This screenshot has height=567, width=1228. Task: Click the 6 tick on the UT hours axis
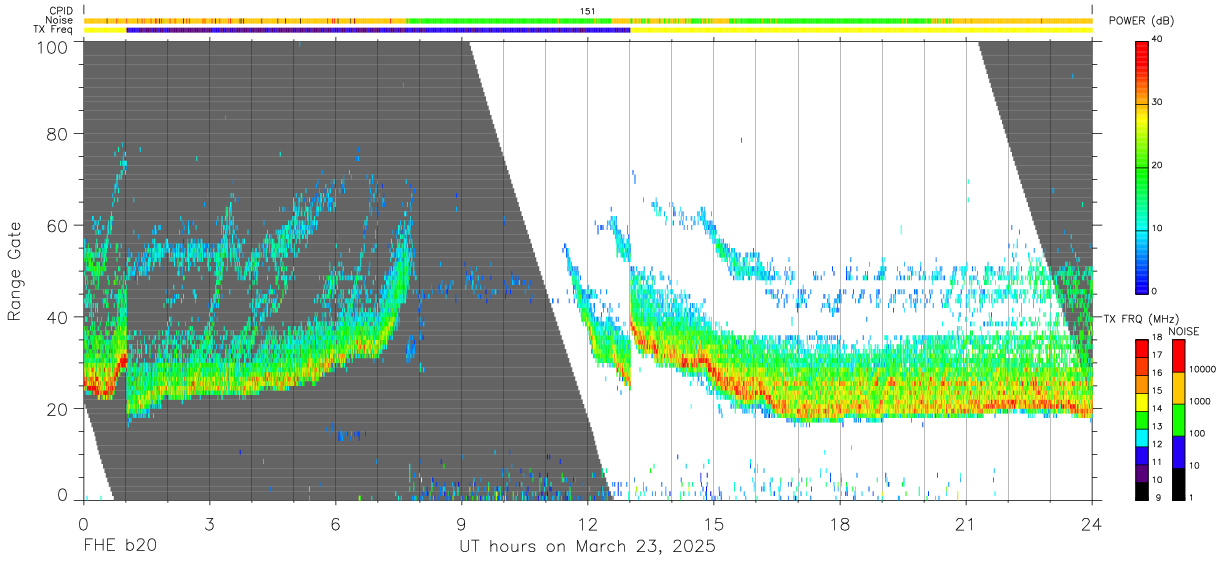pyautogui.click(x=335, y=525)
